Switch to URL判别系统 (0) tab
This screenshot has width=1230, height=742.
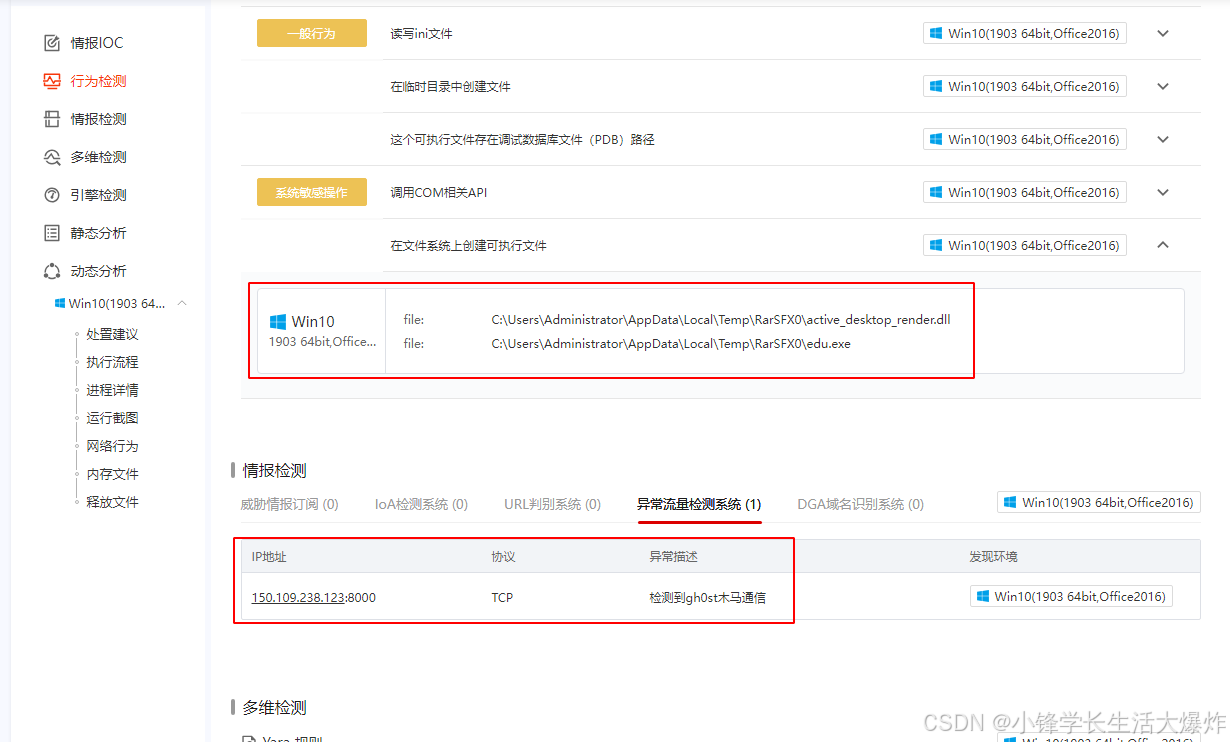coord(553,504)
